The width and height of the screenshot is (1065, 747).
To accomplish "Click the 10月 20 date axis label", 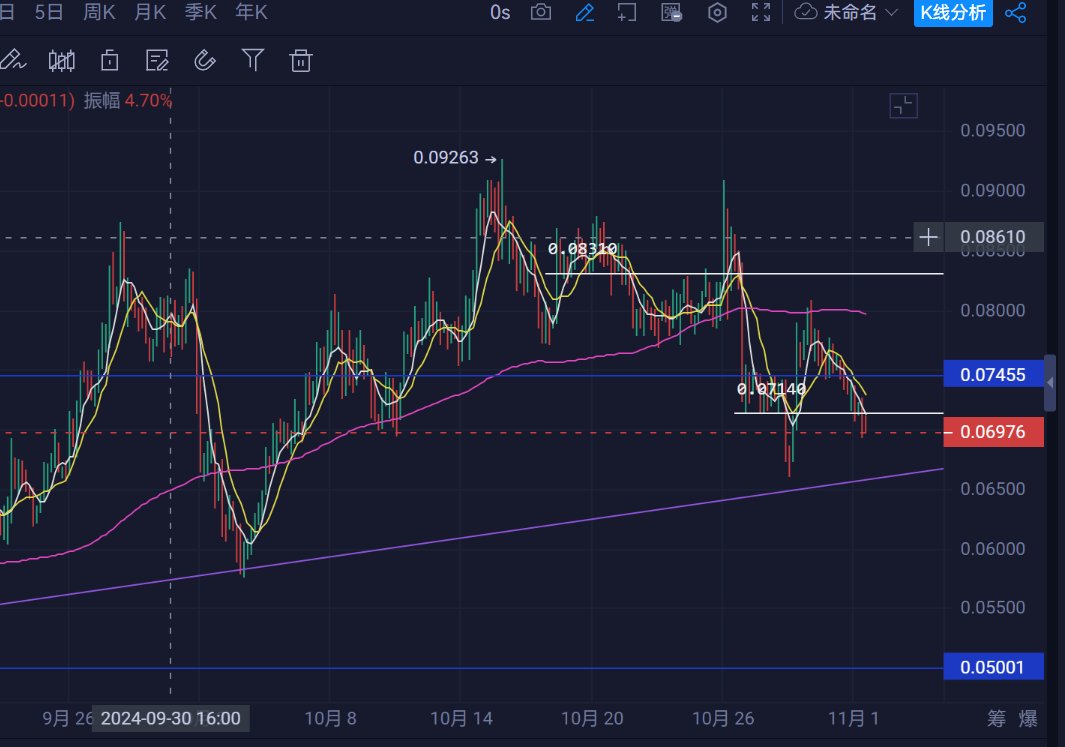I will point(592,718).
